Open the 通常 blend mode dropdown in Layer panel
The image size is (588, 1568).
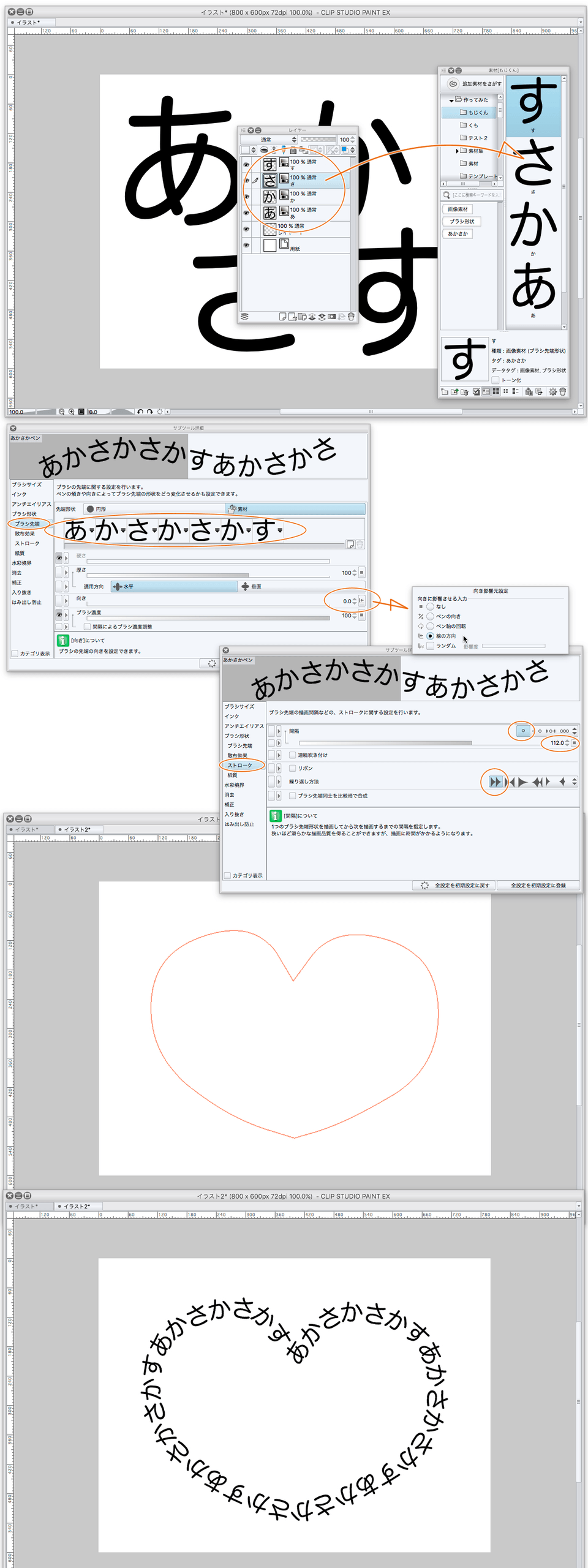coord(269,140)
